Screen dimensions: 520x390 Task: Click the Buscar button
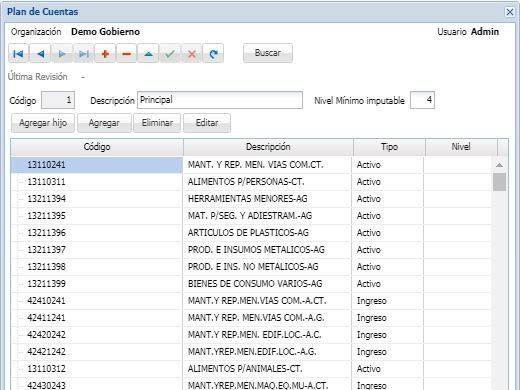[x=268, y=53]
